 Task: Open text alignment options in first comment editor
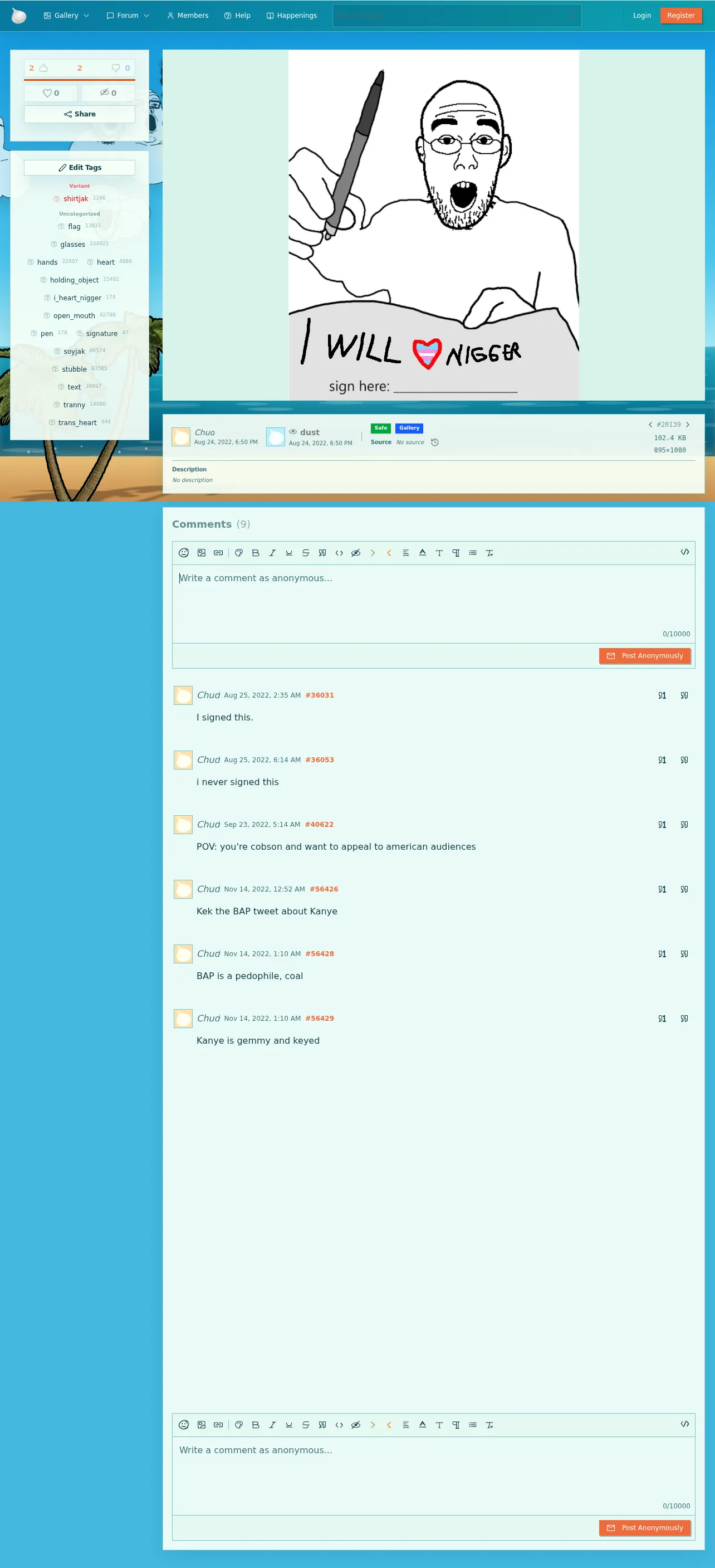pyautogui.click(x=406, y=553)
